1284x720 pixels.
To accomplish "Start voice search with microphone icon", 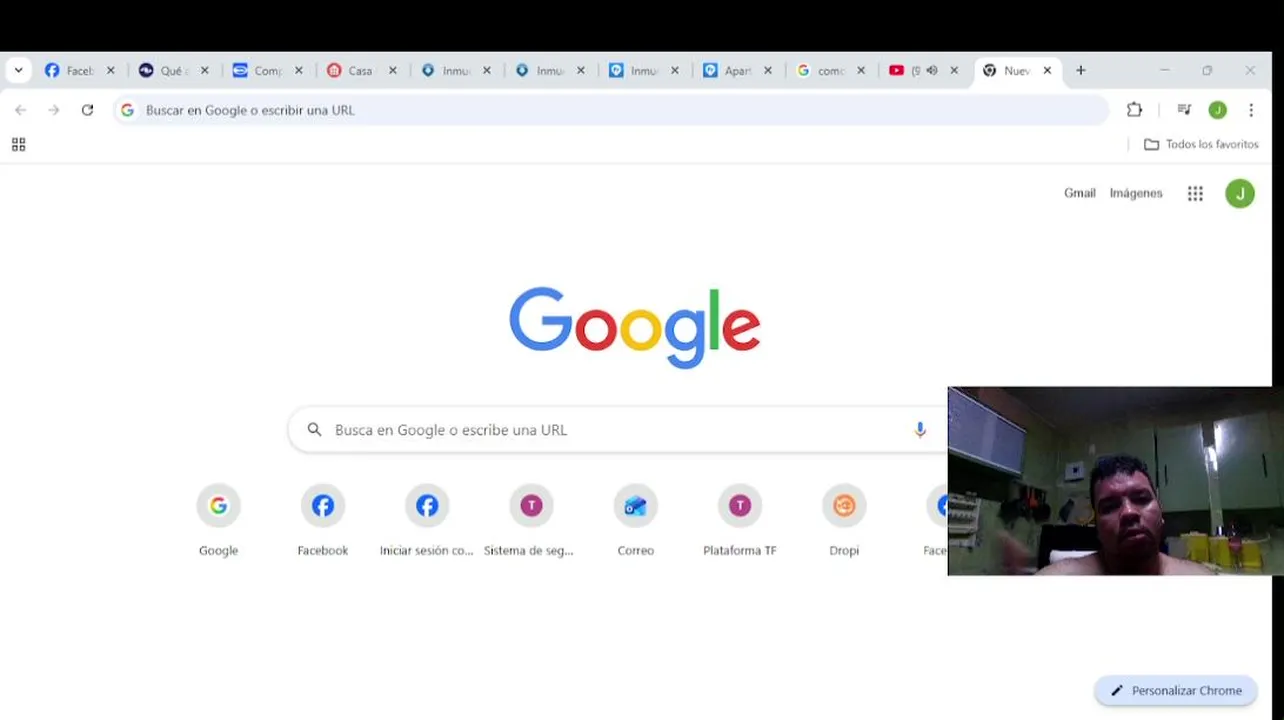I will tap(920, 430).
